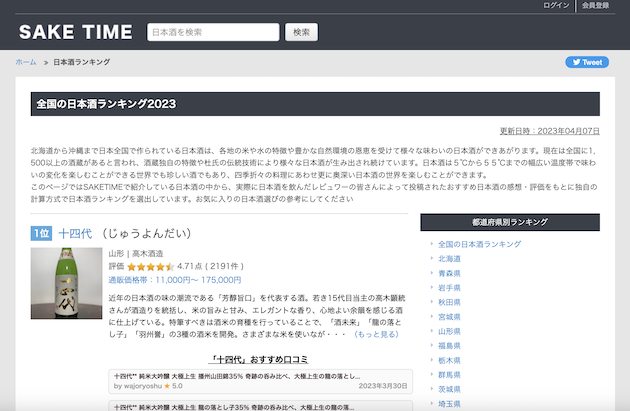This screenshot has width=630, height=411.
Task: Open the ログイン login link
Action: (556, 5)
